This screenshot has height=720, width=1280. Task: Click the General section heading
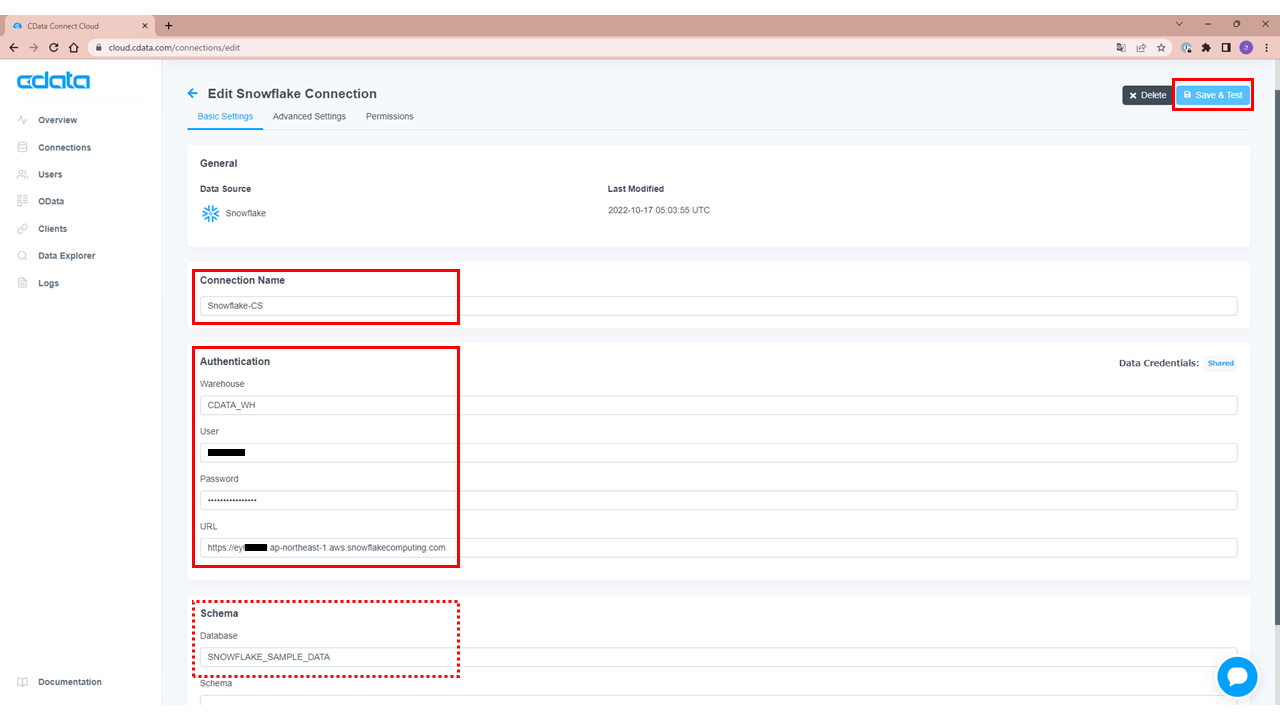219,163
